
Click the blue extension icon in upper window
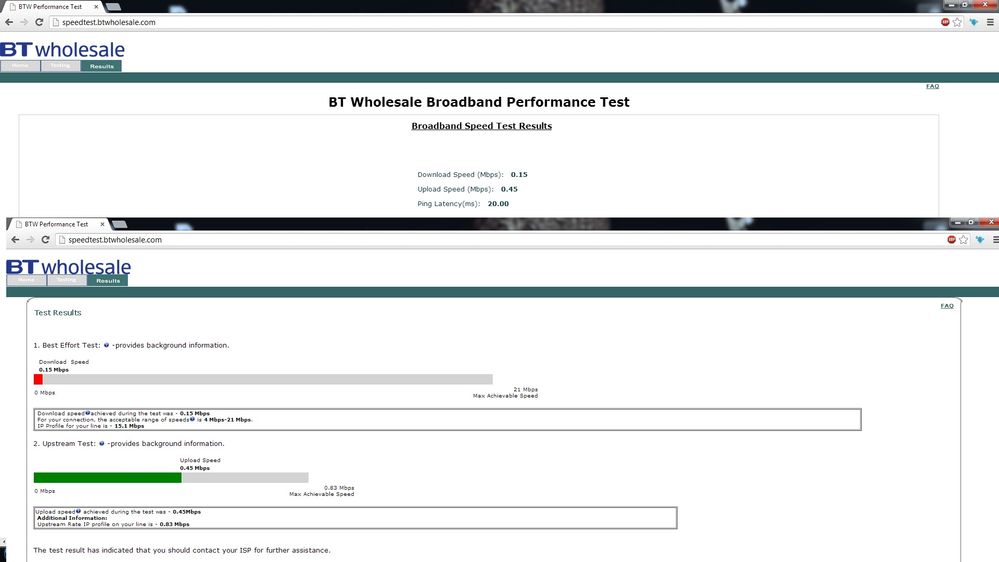[974, 22]
